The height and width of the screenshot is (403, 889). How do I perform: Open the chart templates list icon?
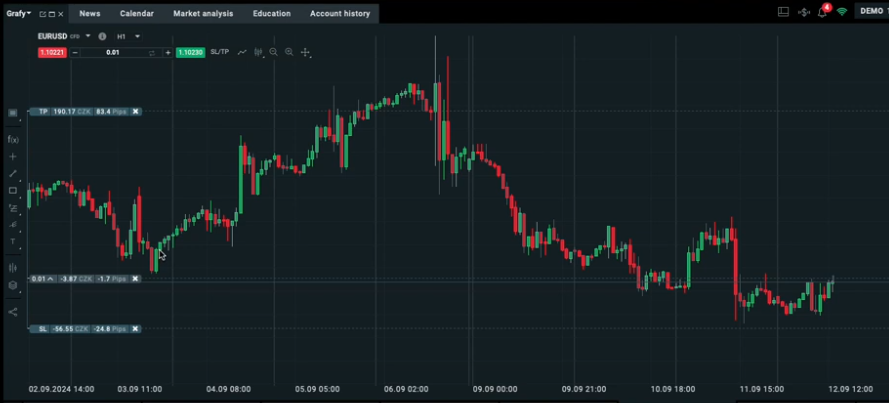click(13, 113)
